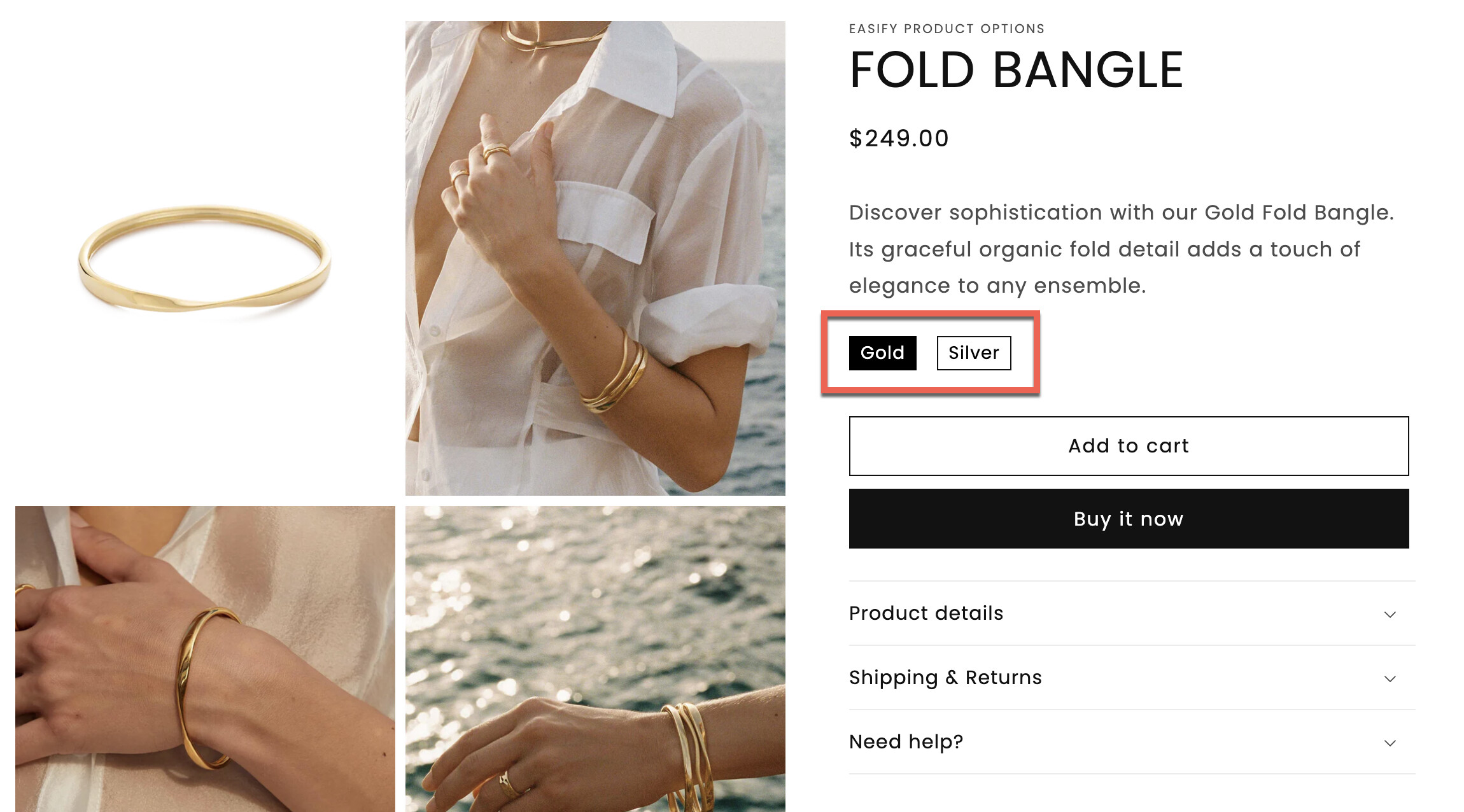Click the Shipping & Returns chevron arrow
This screenshot has height=812, width=1464.
1390,678
